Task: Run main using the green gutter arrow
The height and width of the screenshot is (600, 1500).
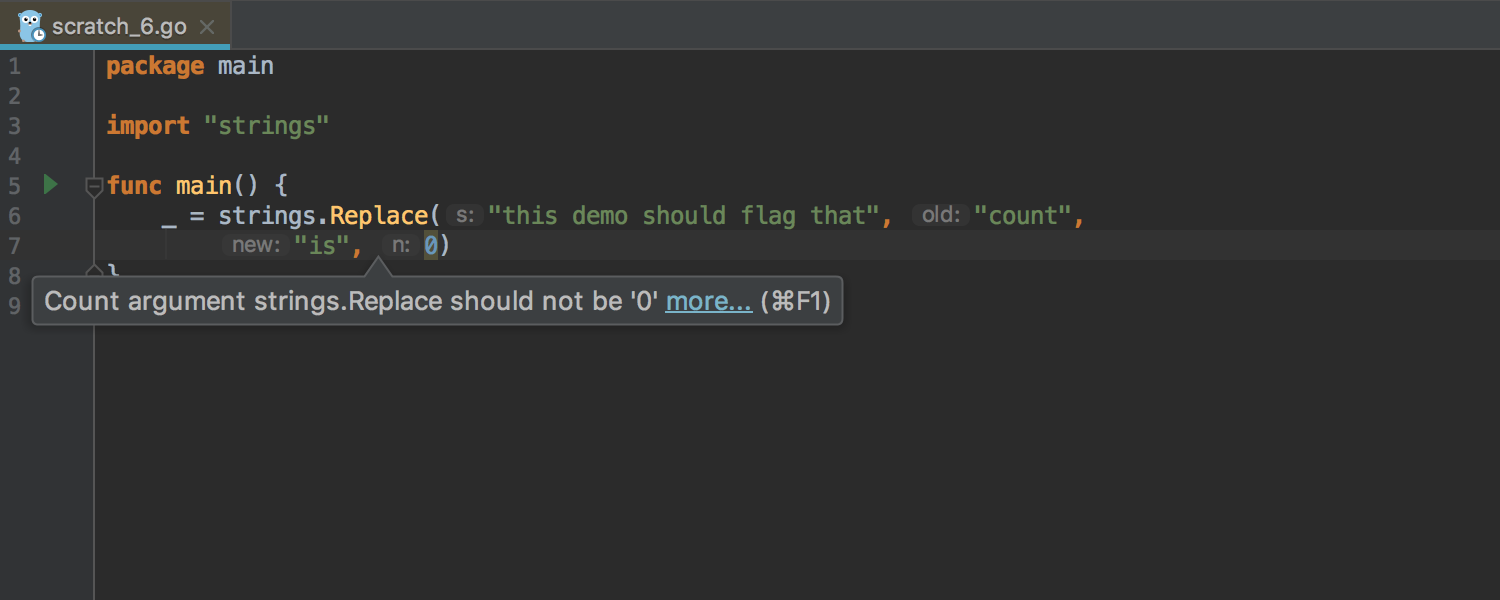Action: coord(50,184)
